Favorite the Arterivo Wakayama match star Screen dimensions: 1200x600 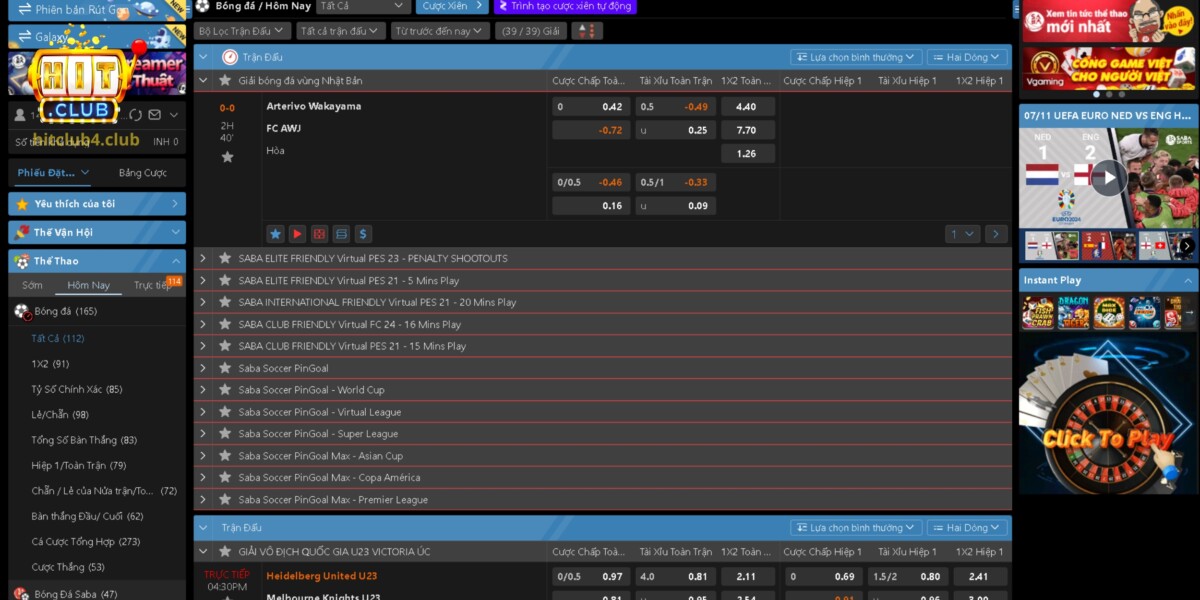pyautogui.click(x=227, y=157)
